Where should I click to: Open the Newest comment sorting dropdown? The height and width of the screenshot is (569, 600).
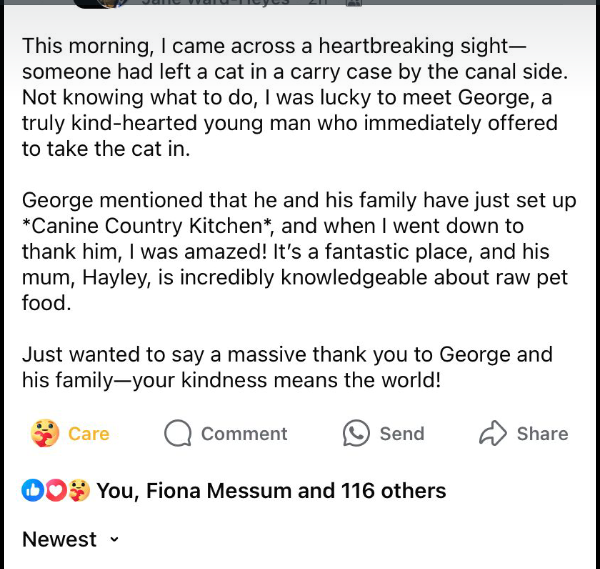tap(71, 539)
